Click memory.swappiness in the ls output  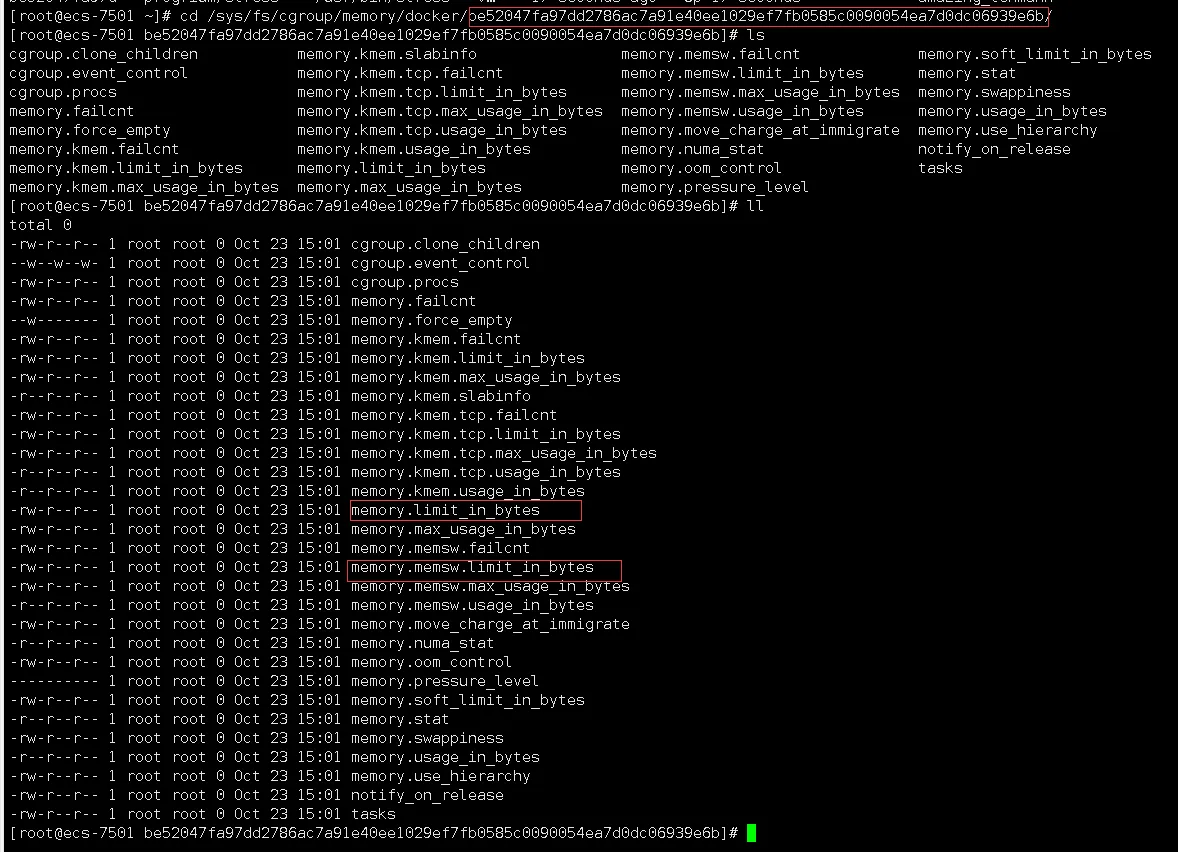pyautogui.click(x=994, y=92)
